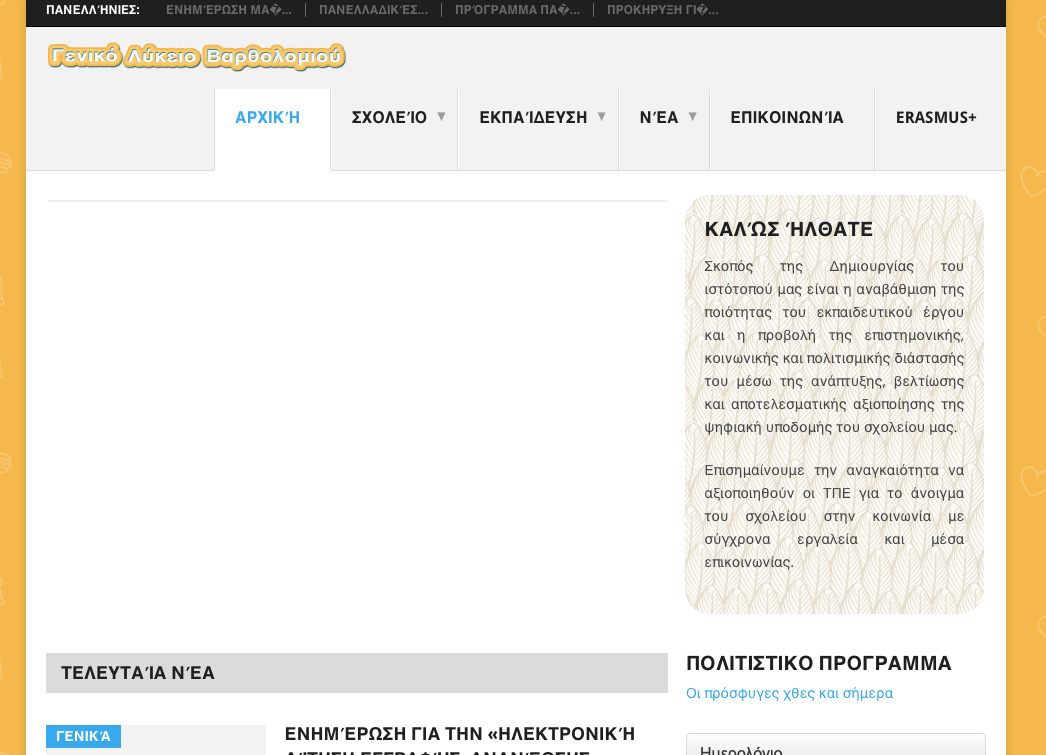
Task: Expand the ΕΚΠΑΊΔΕΥΣΗ dropdown arrow
Action: pyautogui.click(x=601, y=117)
